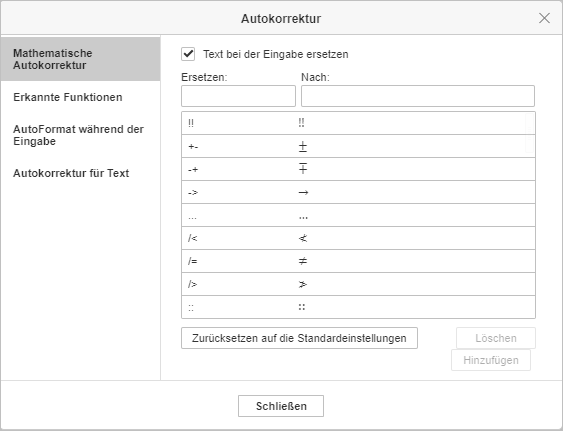Click the Schließen button
This screenshot has width=563, height=431.
281,406
